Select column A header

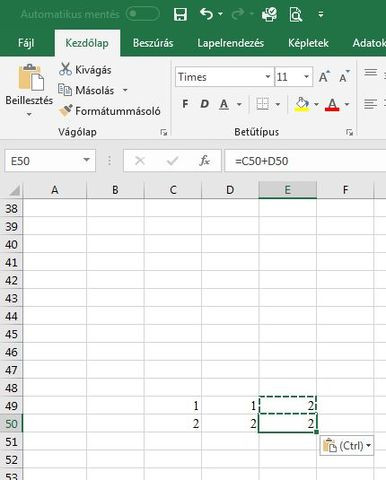55,190
